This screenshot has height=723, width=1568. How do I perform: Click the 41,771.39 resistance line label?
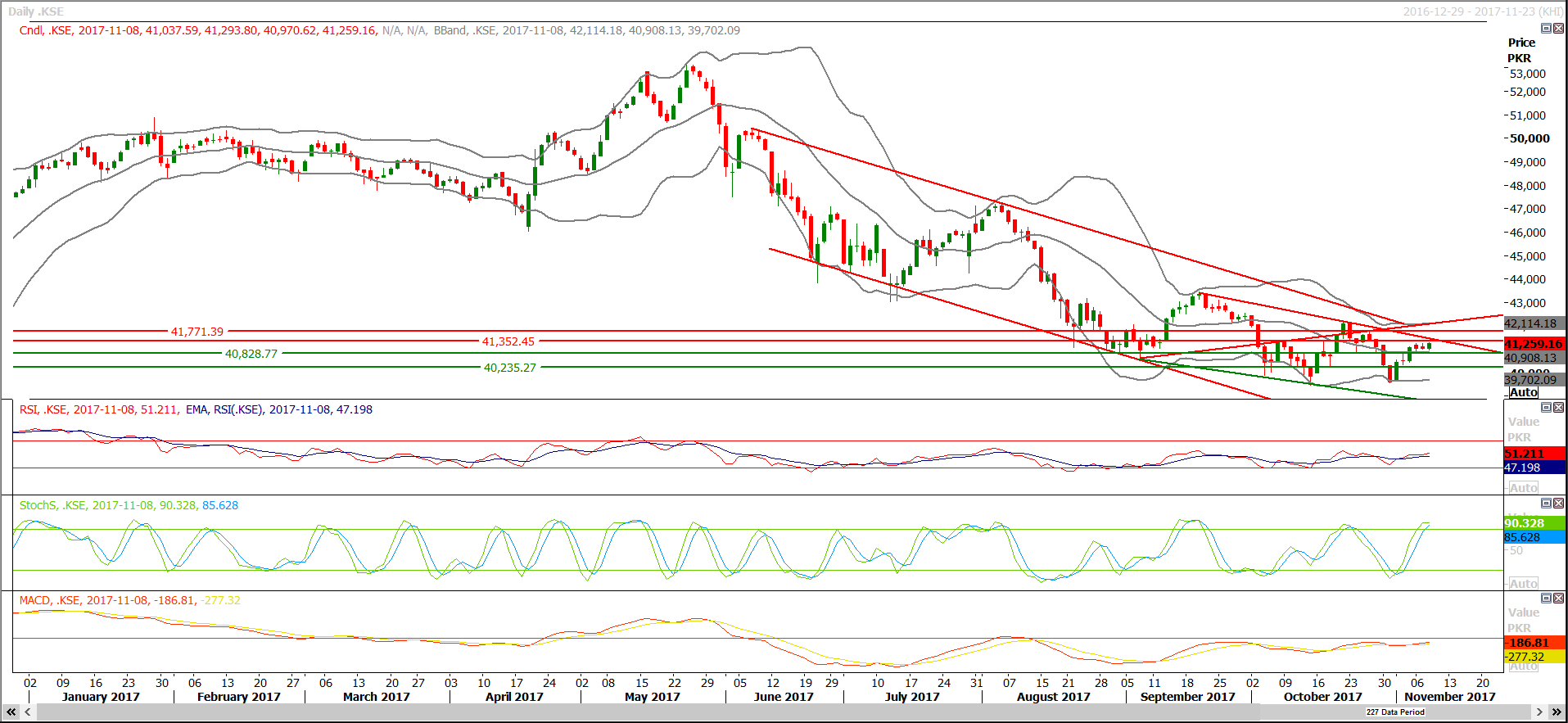(x=197, y=332)
